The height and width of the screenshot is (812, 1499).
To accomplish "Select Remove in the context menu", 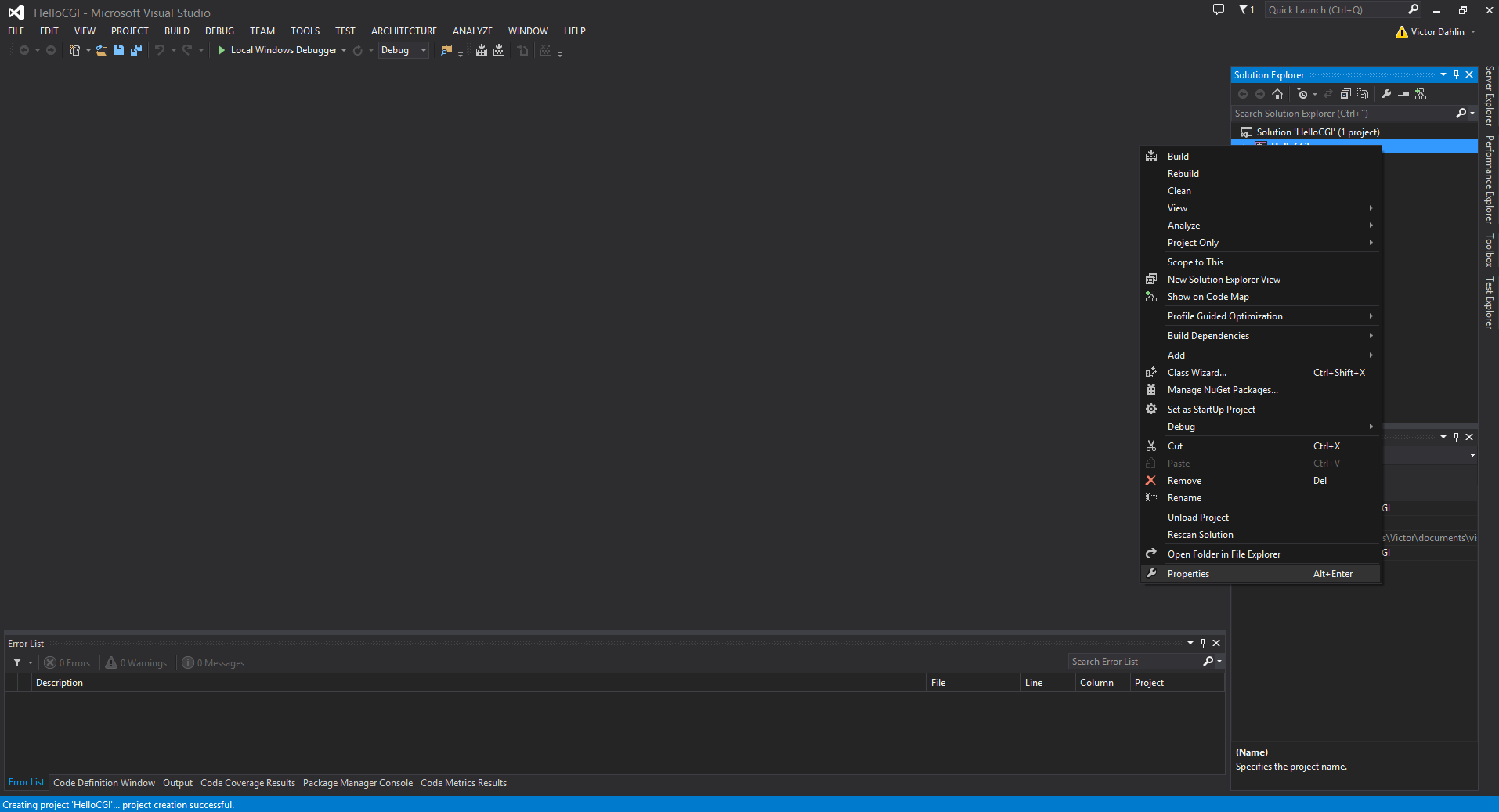I will point(1260,481).
